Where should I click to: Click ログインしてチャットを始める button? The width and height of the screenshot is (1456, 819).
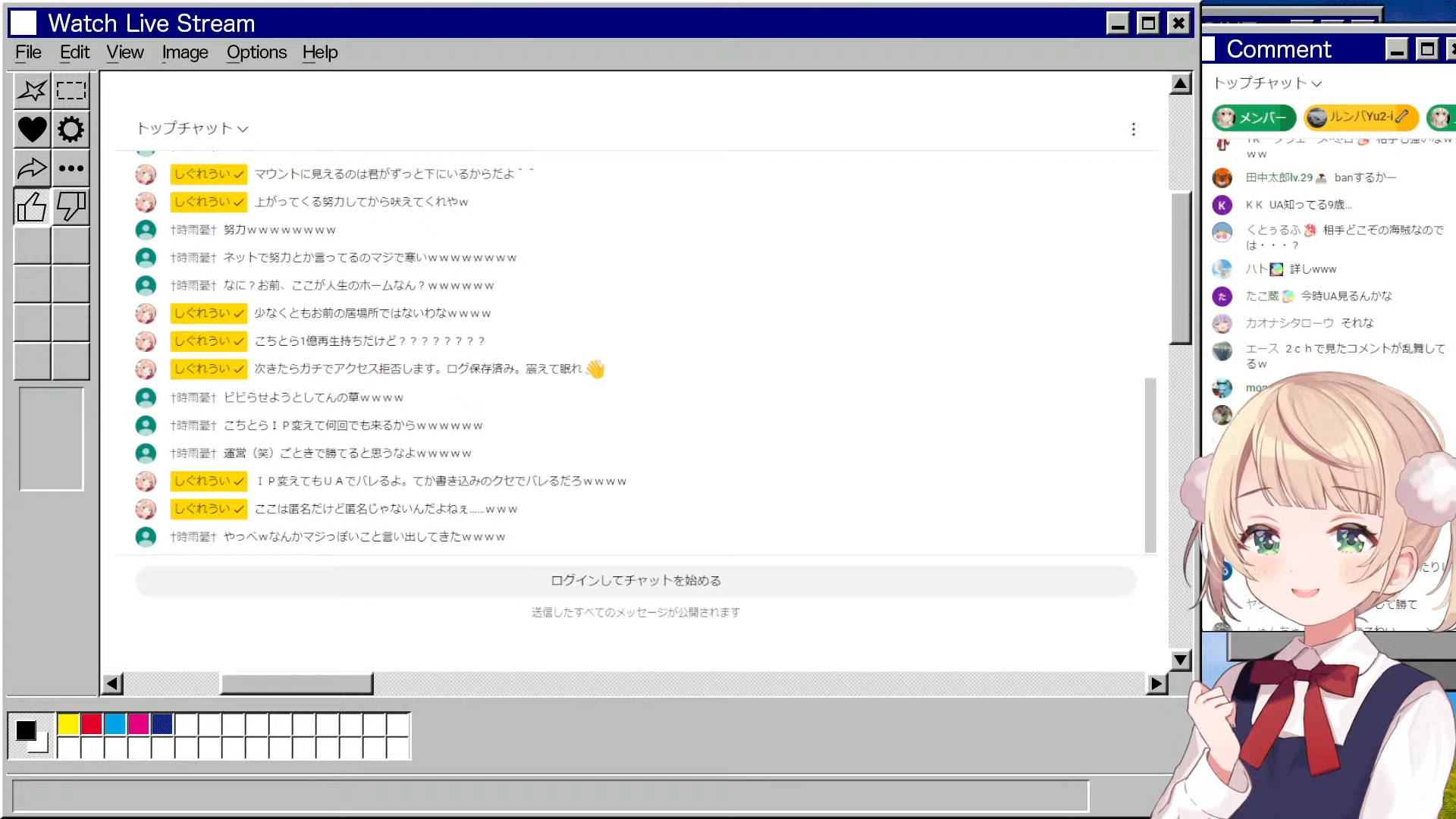tap(635, 581)
